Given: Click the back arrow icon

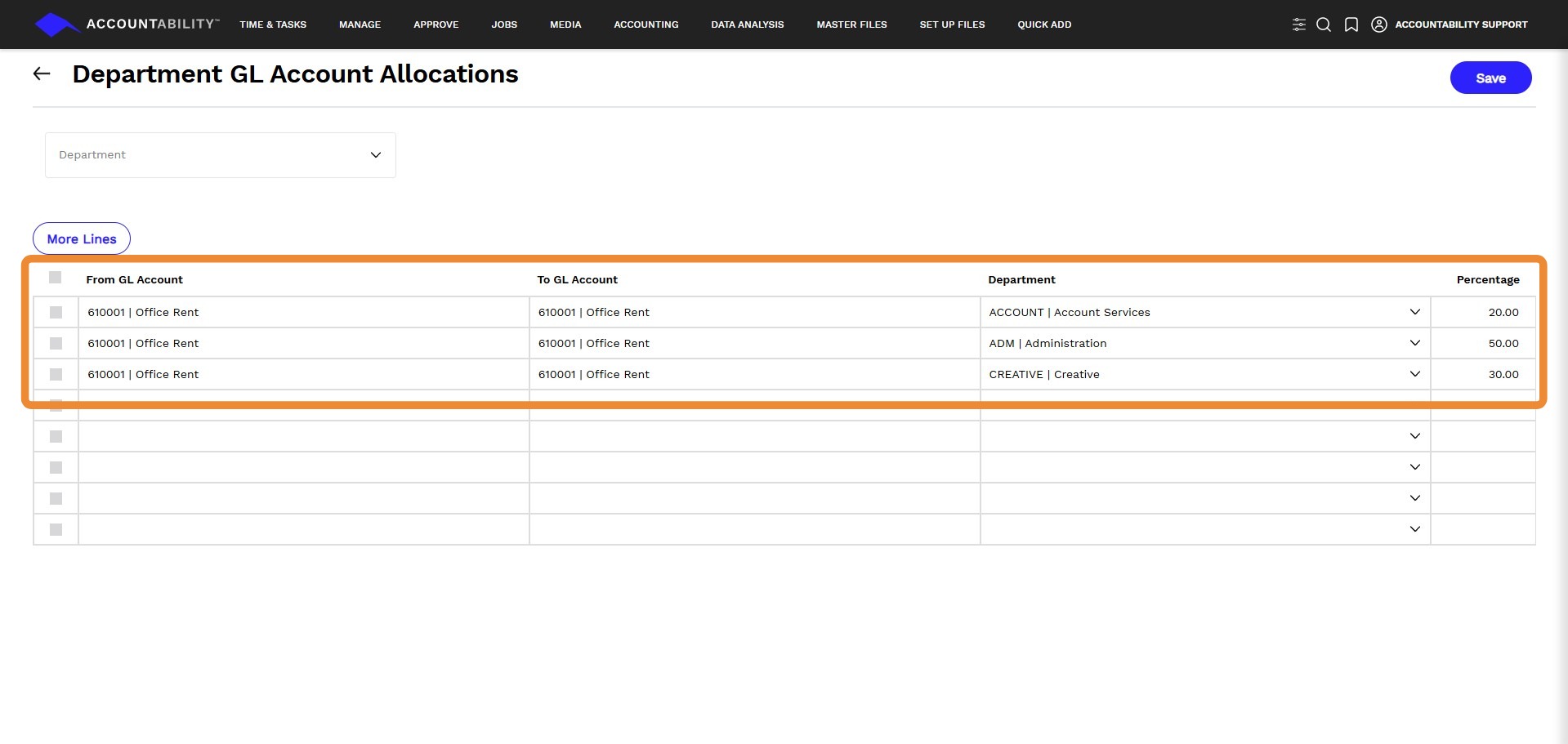Looking at the screenshot, I should point(42,74).
